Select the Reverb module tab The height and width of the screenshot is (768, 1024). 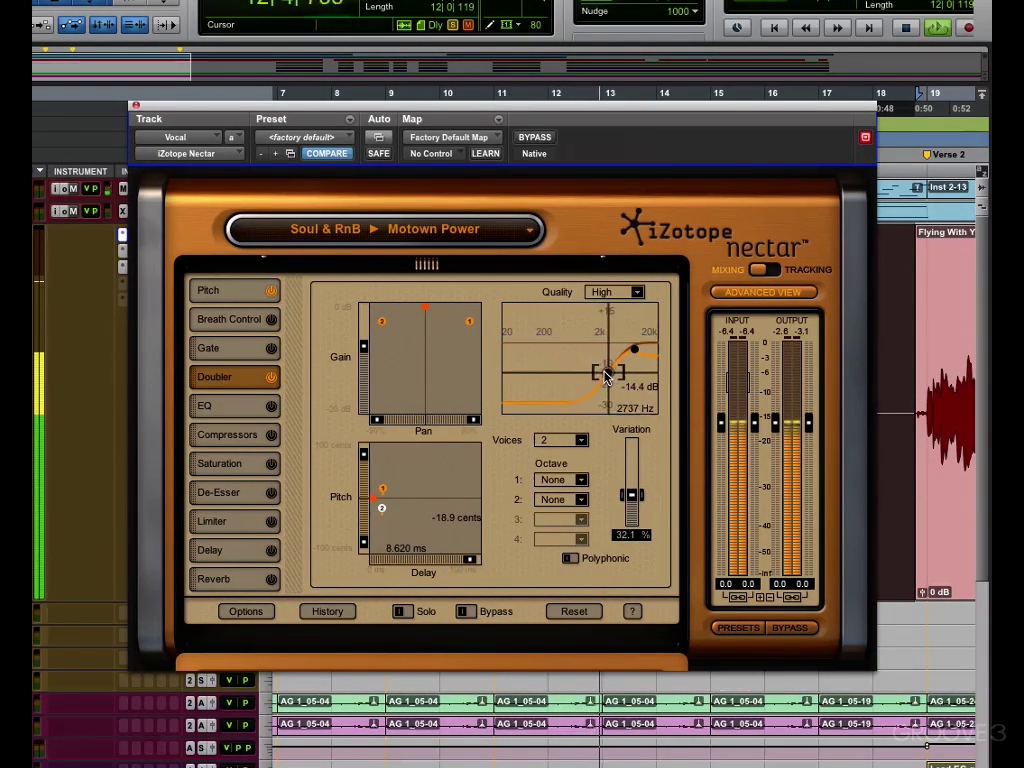coord(234,579)
